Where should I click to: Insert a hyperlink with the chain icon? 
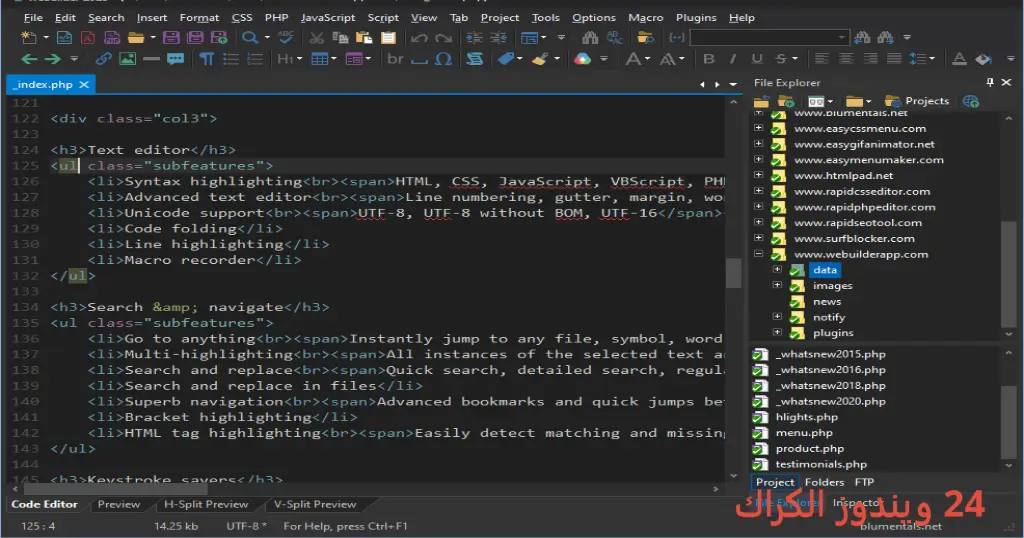[x=103, y=59]
